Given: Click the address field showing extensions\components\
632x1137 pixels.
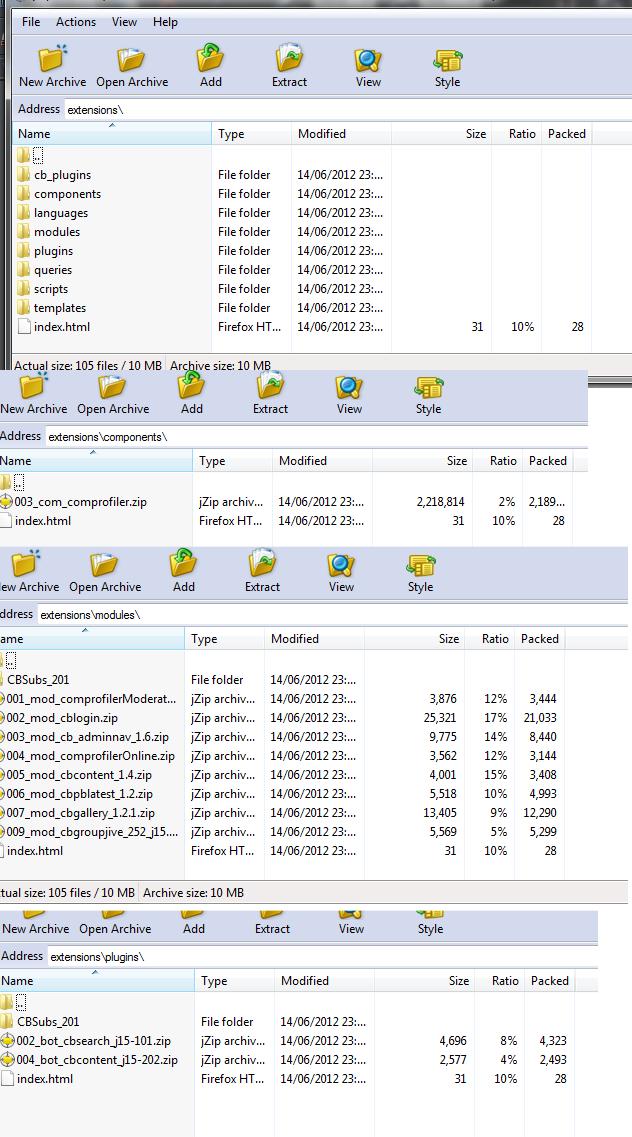Looking at the screenshot, I should click(317, 437).
